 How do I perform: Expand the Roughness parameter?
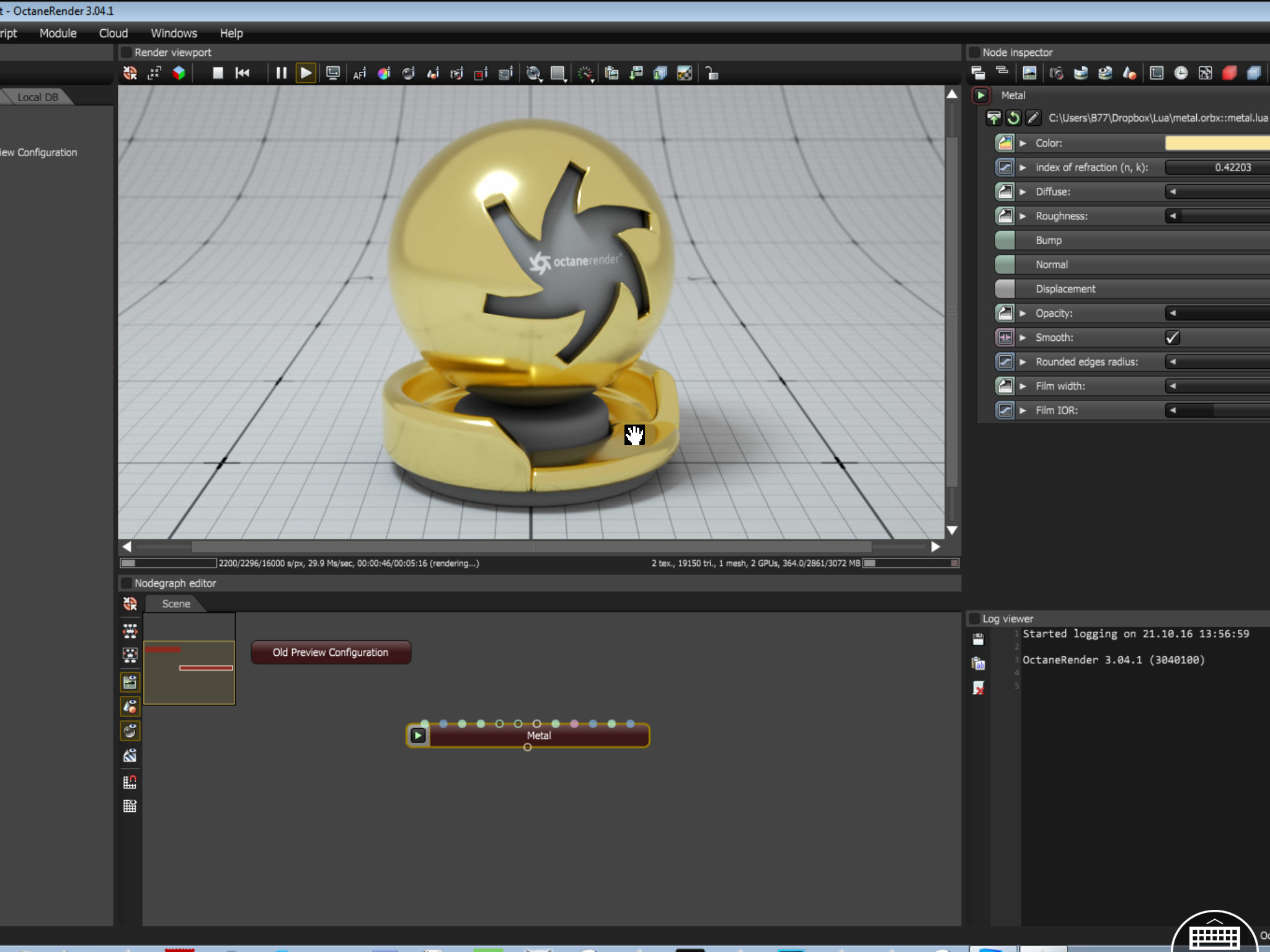(1023, 216)
